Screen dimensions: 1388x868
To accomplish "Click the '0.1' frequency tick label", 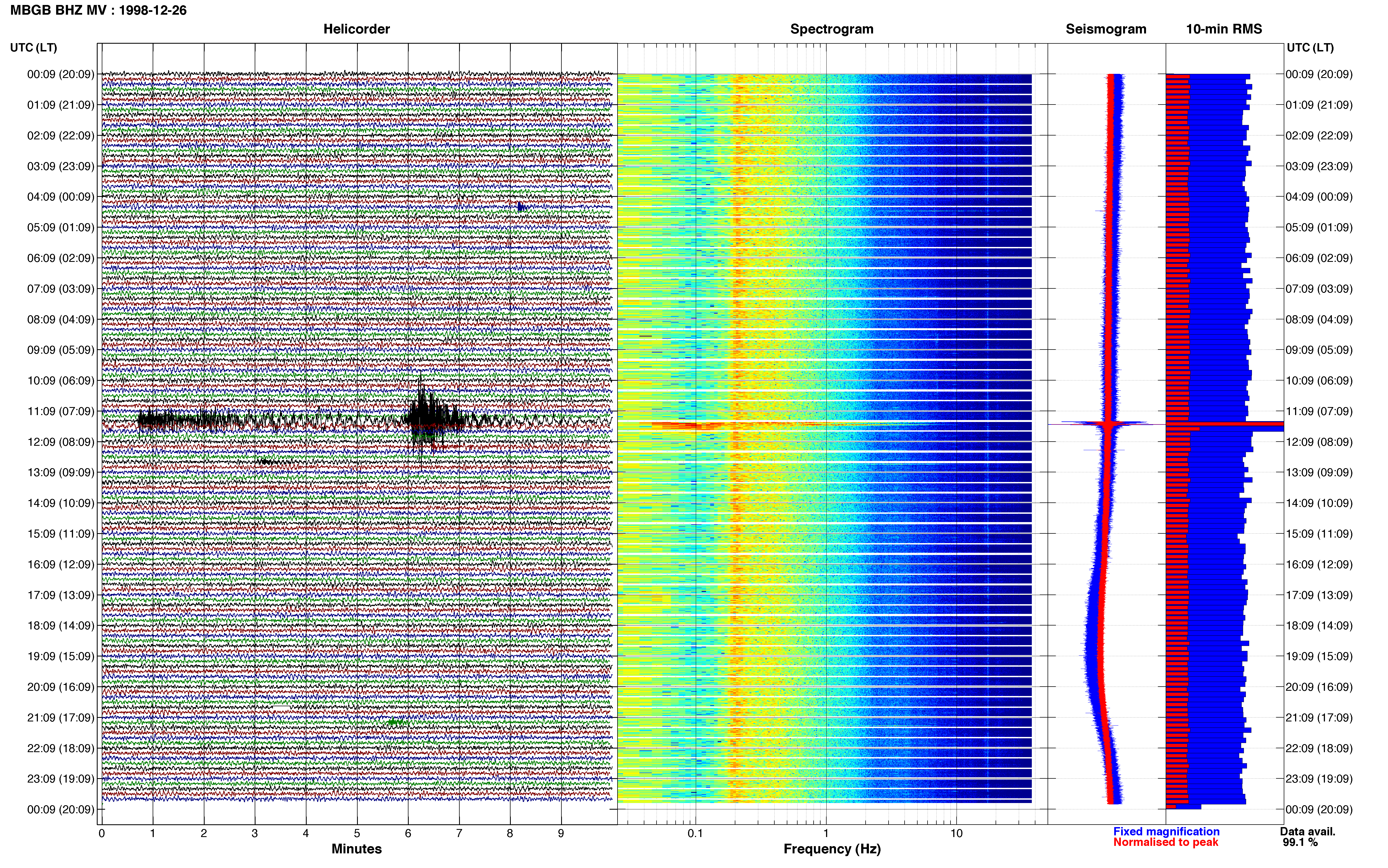I will click(x=695, y=833).
